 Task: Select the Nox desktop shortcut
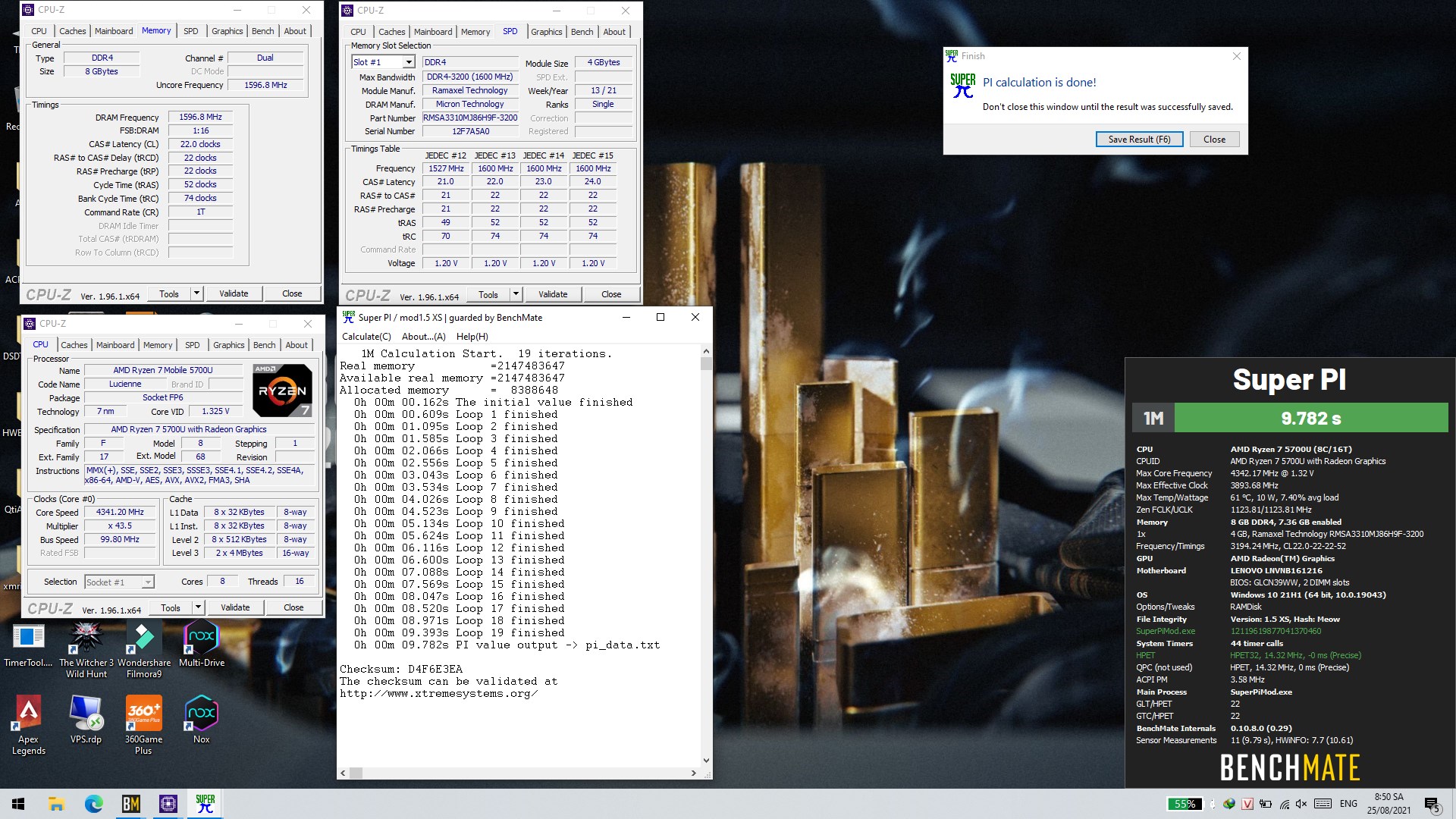click(202, 720)
